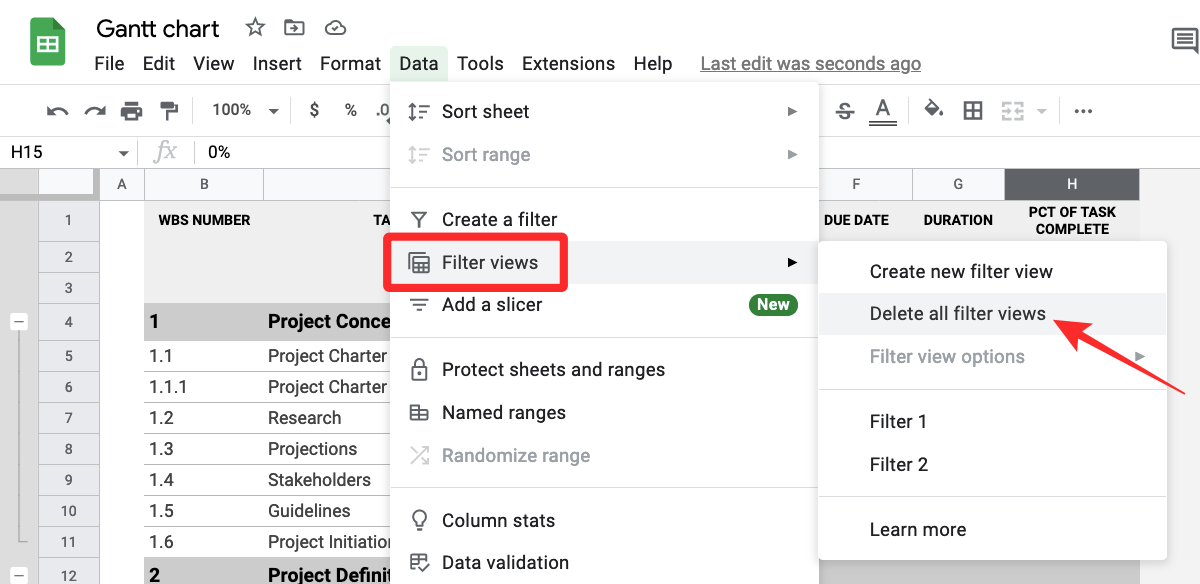Undo the last action
Viewport: 1200px width, 584px height.
click(57, 111)
